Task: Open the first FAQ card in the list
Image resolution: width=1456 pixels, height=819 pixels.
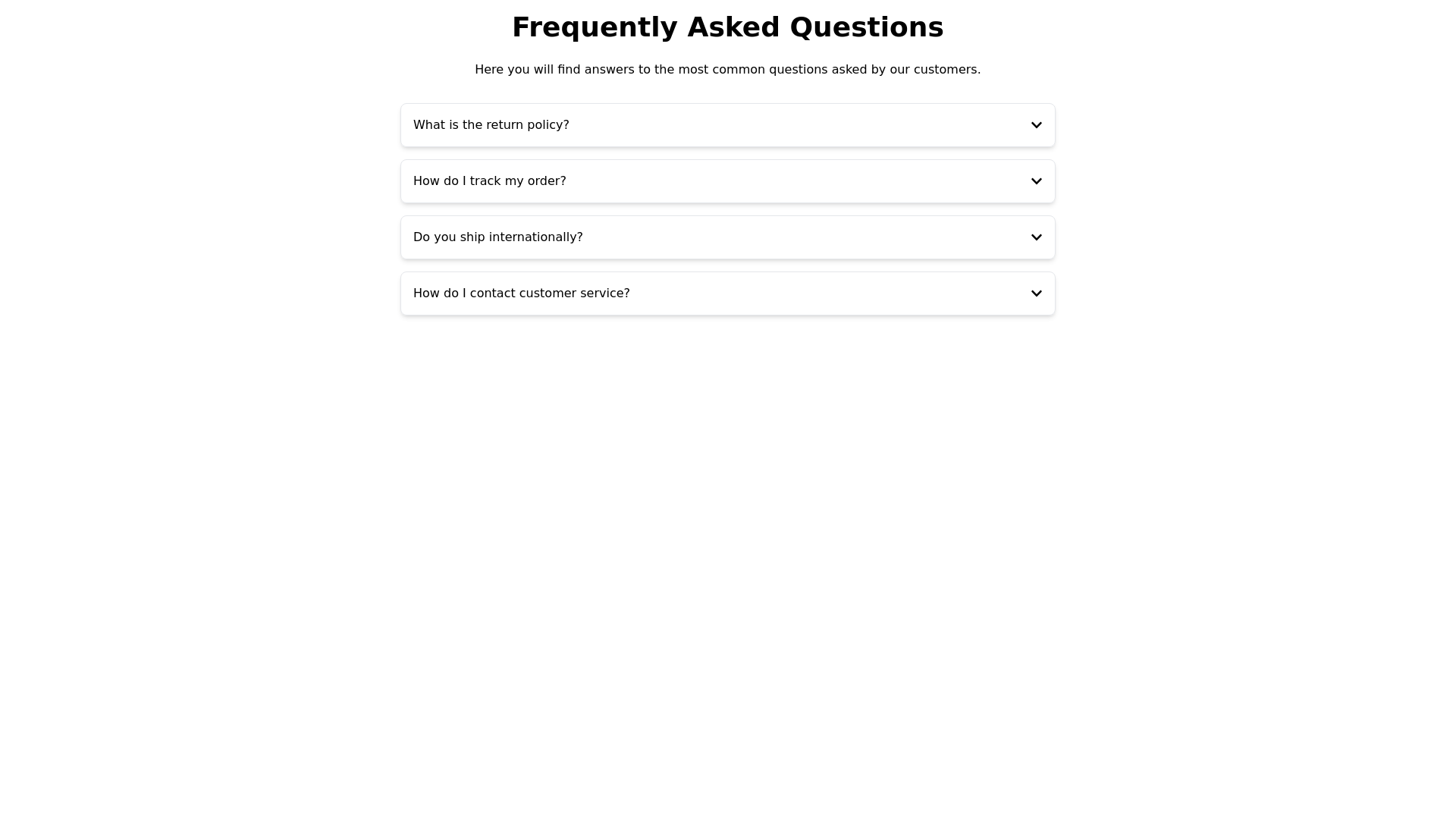Action: (726, 125)
